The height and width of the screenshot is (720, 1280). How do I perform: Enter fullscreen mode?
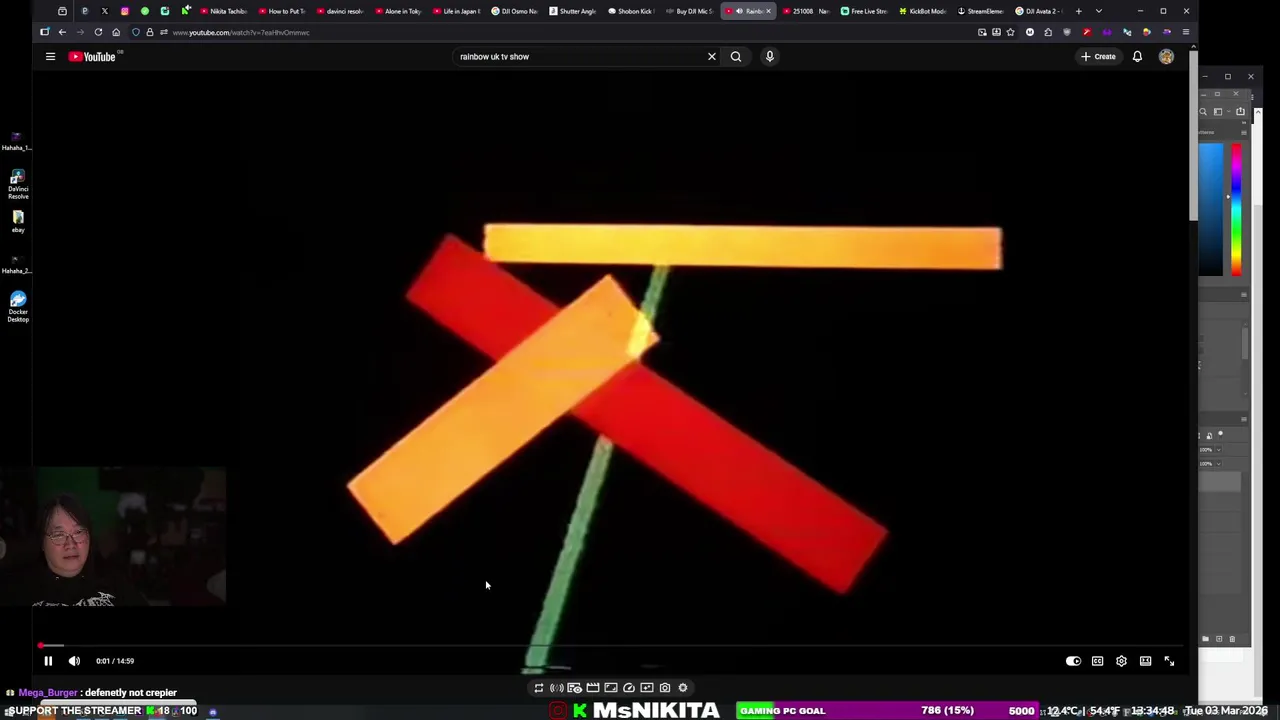(1169, 661)
